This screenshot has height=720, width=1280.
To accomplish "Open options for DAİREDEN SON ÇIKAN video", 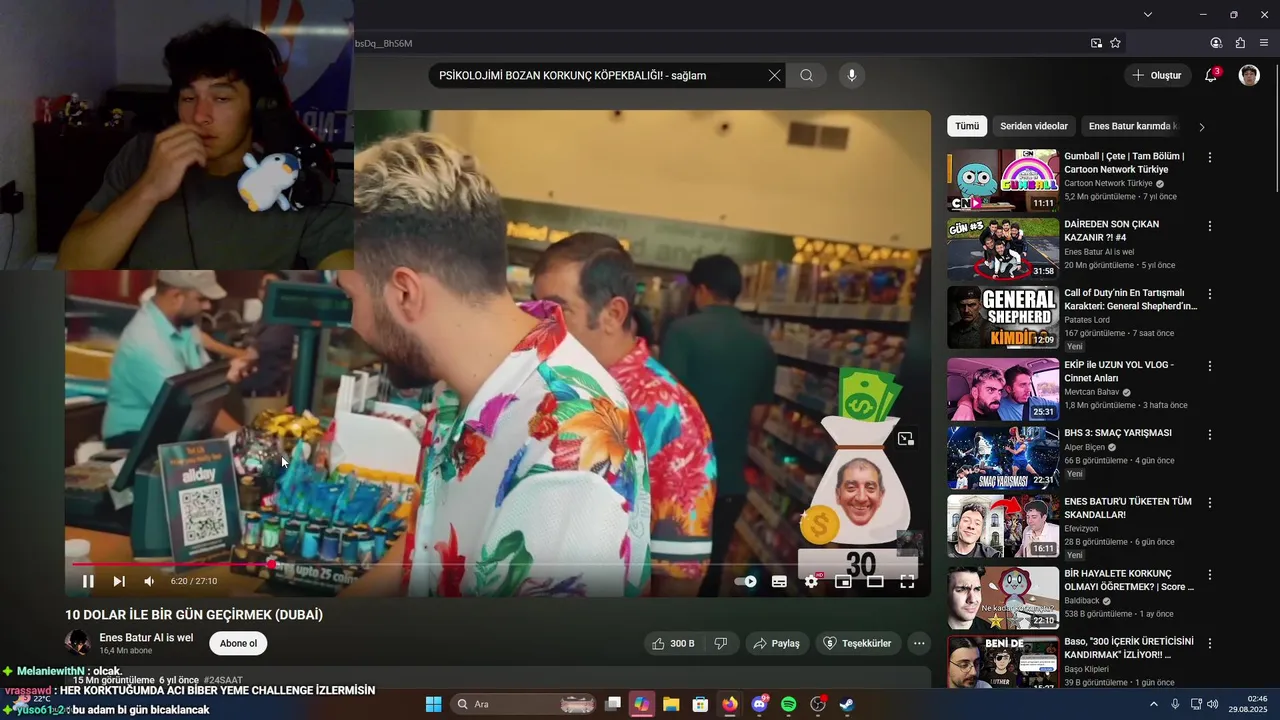I will (1210, 226).
